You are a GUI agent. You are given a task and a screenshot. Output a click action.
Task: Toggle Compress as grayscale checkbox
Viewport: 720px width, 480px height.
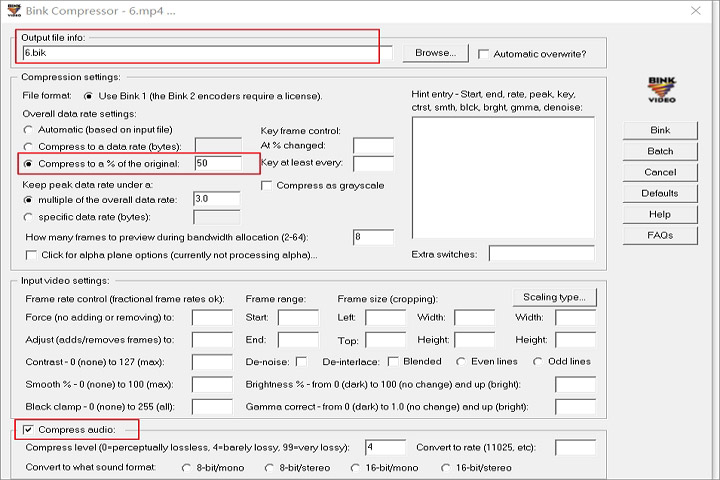coord(266,186)
